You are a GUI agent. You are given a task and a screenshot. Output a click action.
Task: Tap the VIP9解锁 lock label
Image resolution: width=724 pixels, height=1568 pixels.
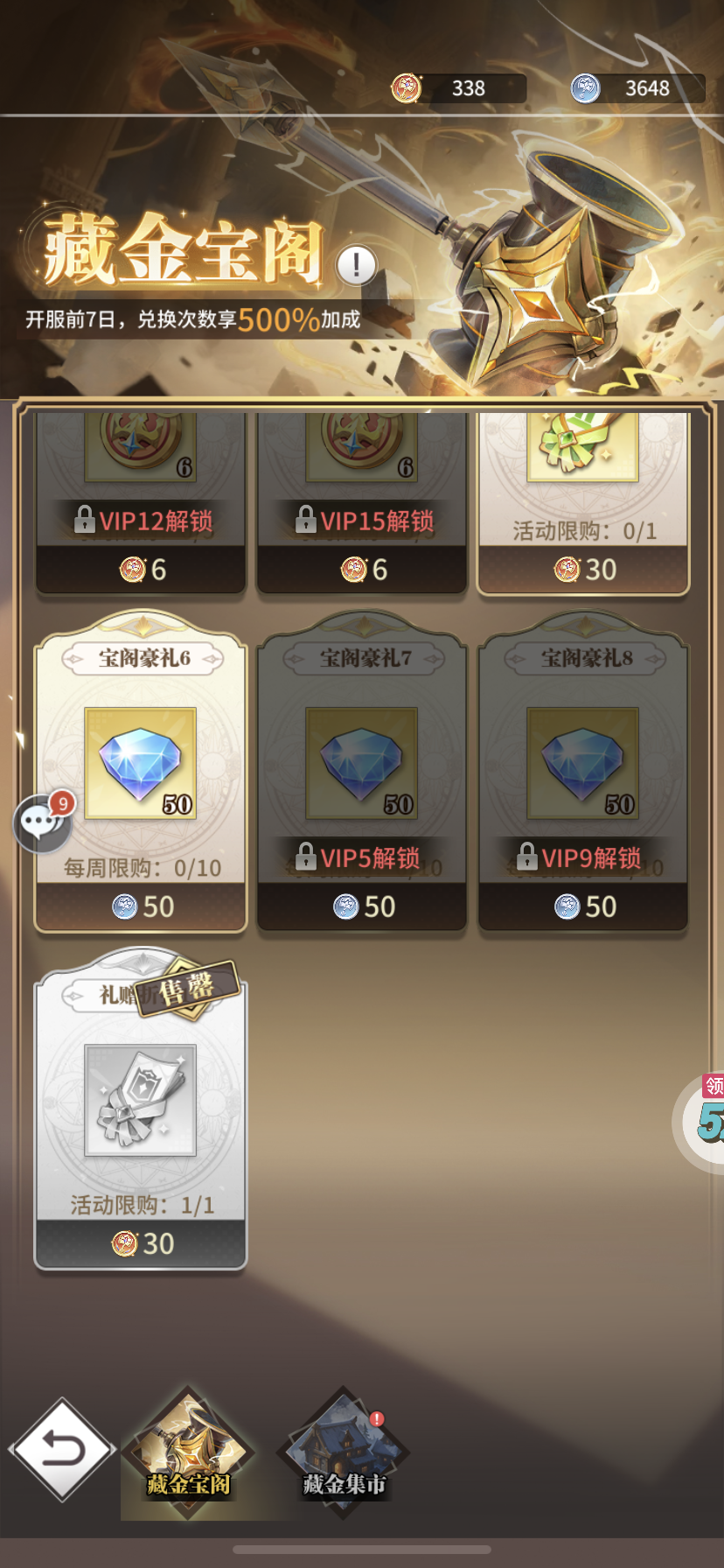click(580, 857)
